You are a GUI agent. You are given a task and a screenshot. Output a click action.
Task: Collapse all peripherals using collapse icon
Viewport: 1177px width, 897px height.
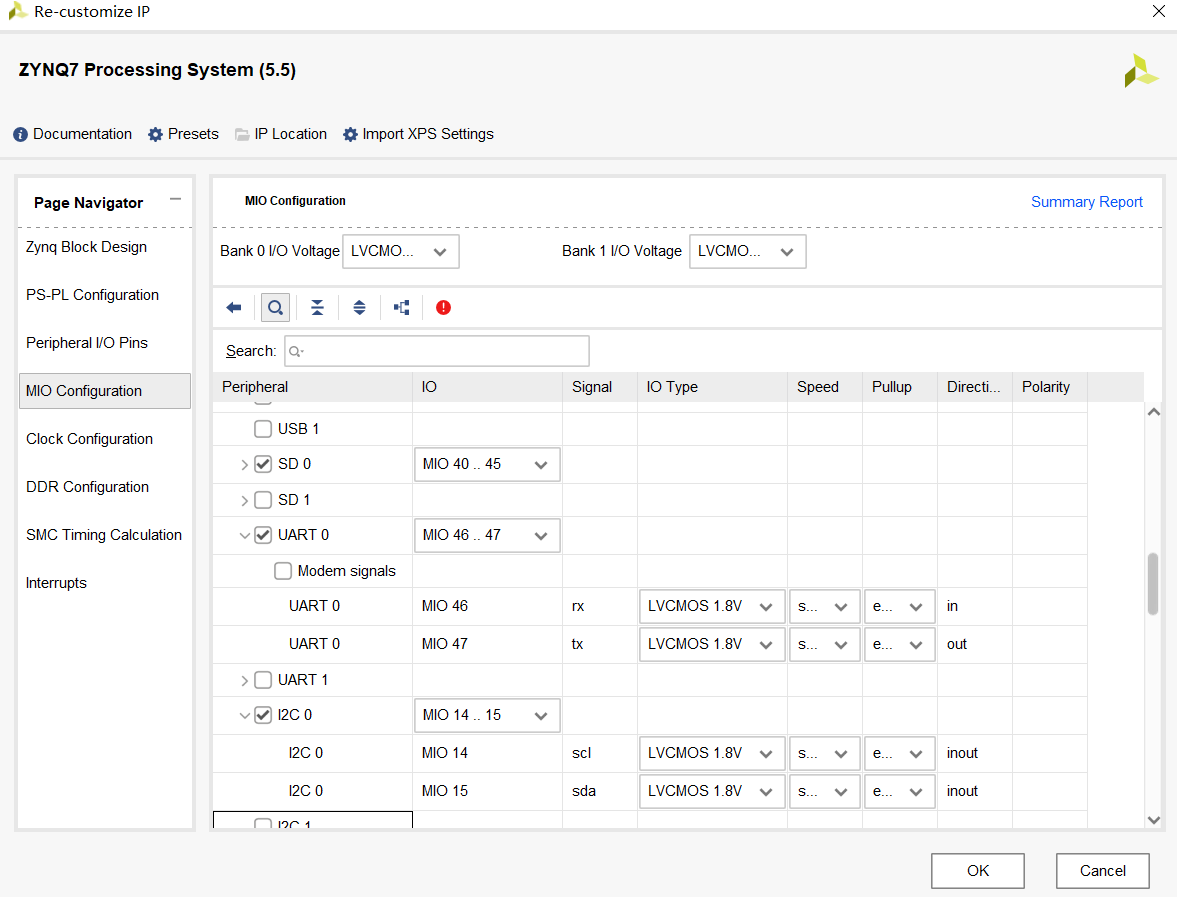tap(317, 307)
